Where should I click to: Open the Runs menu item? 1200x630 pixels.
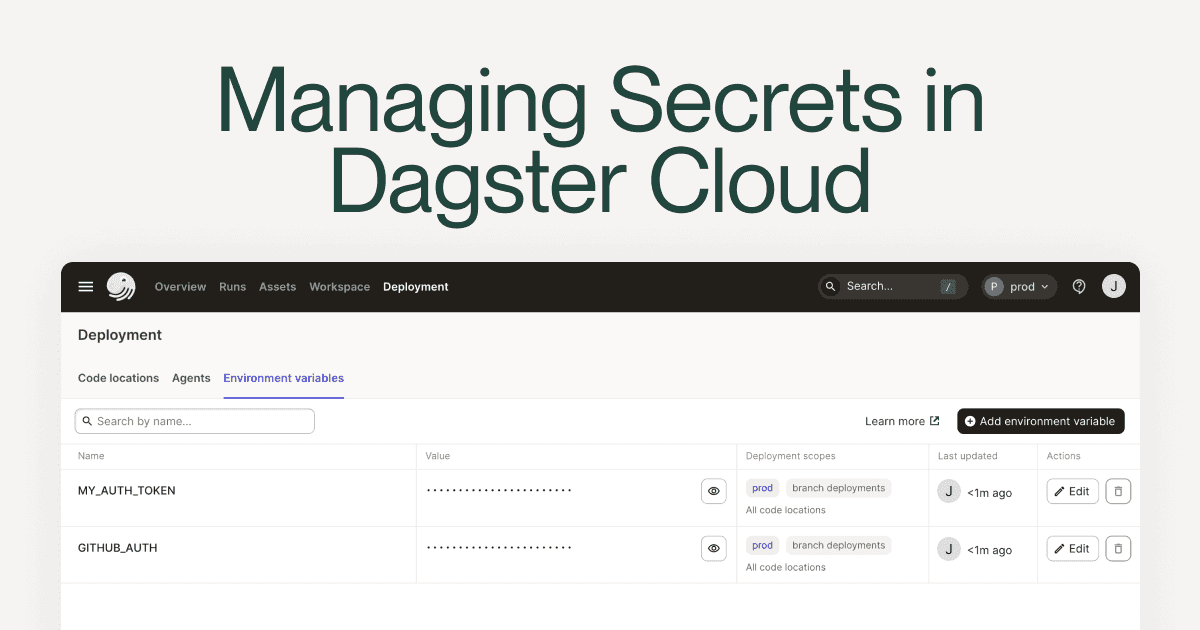(232, 287)
